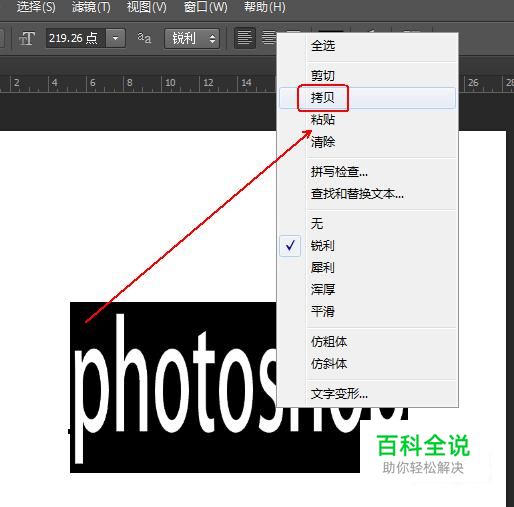
Task: Choose 粘贴 from the context menu
Action: click(x=367, y=120)
